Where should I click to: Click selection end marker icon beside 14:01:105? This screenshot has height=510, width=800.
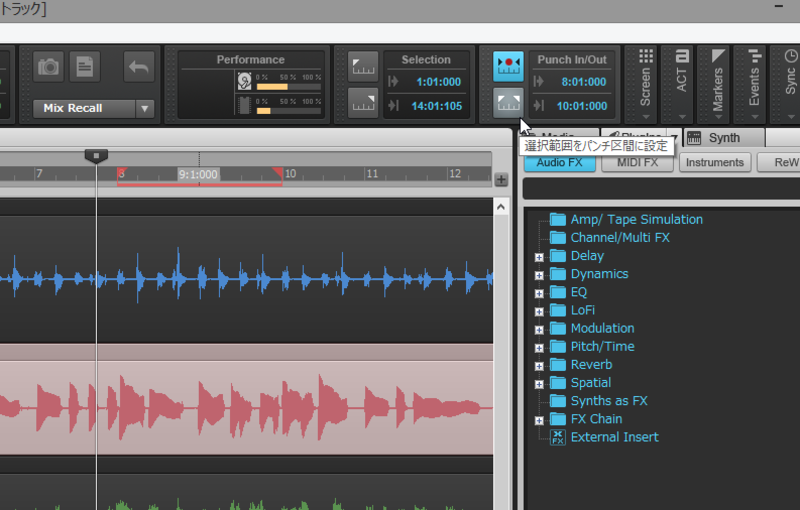tap(393, 106)
